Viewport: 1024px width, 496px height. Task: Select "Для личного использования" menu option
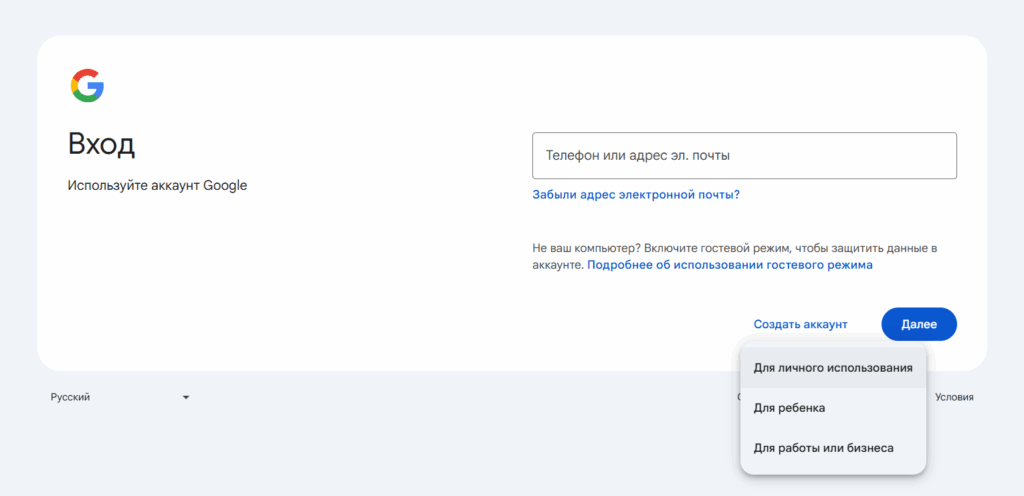(x=833, y=368)
